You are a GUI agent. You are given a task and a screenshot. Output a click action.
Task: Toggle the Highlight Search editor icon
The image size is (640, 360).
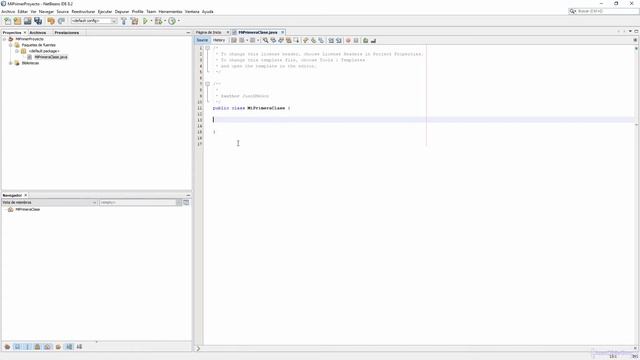click(289, 40)
